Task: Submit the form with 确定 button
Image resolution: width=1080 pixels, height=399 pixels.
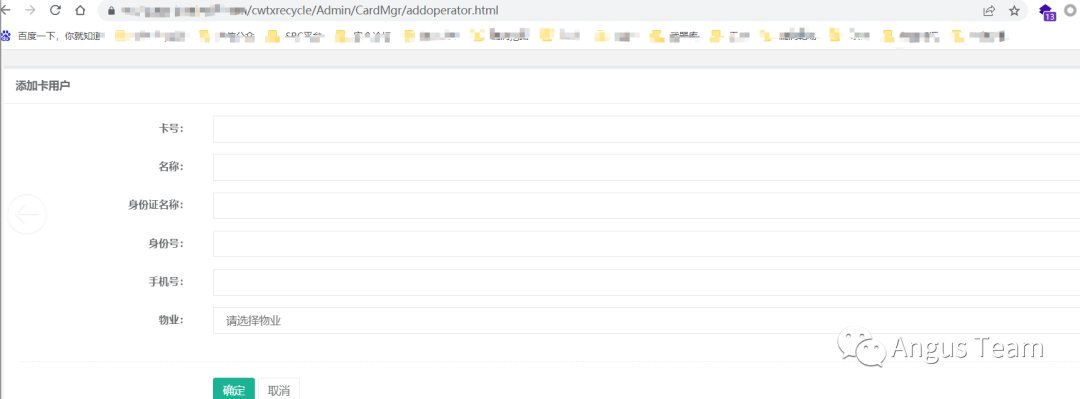Action: tap(233, 389)
